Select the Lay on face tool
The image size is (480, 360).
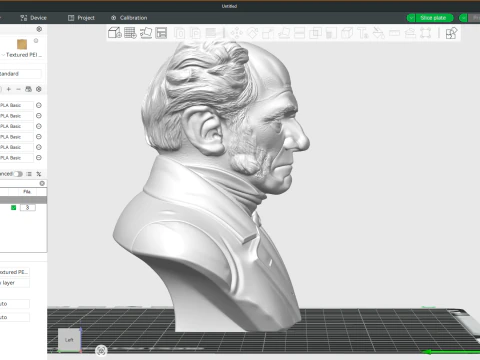[284, 33]
